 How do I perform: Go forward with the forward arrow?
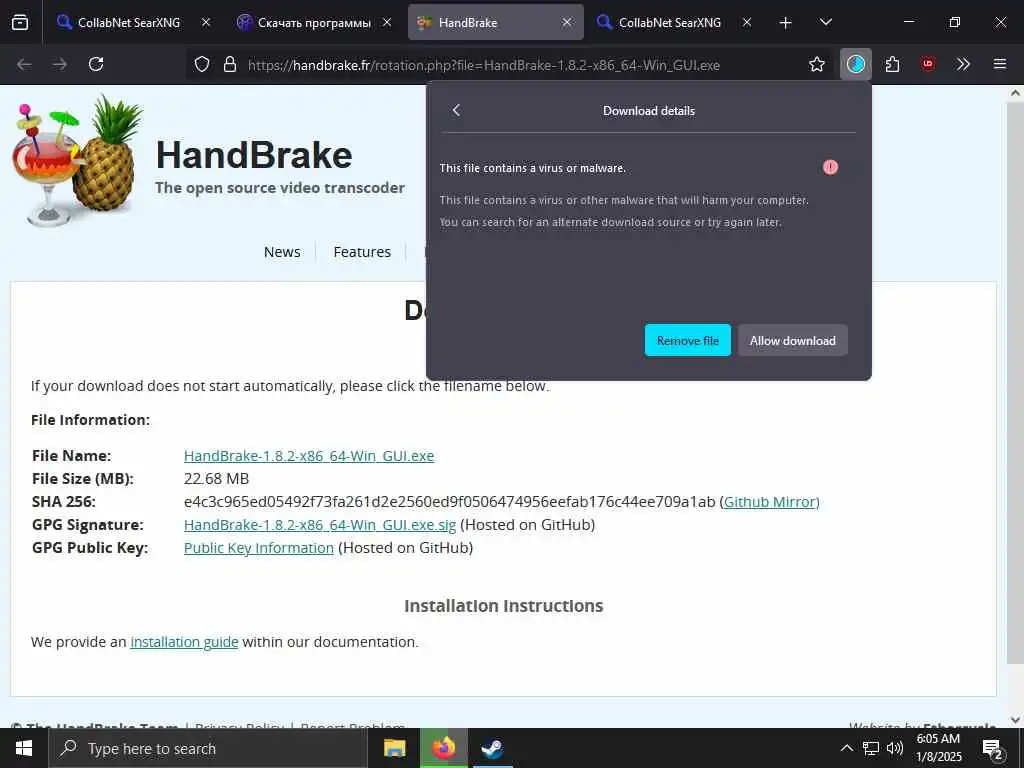pos(60,64)
